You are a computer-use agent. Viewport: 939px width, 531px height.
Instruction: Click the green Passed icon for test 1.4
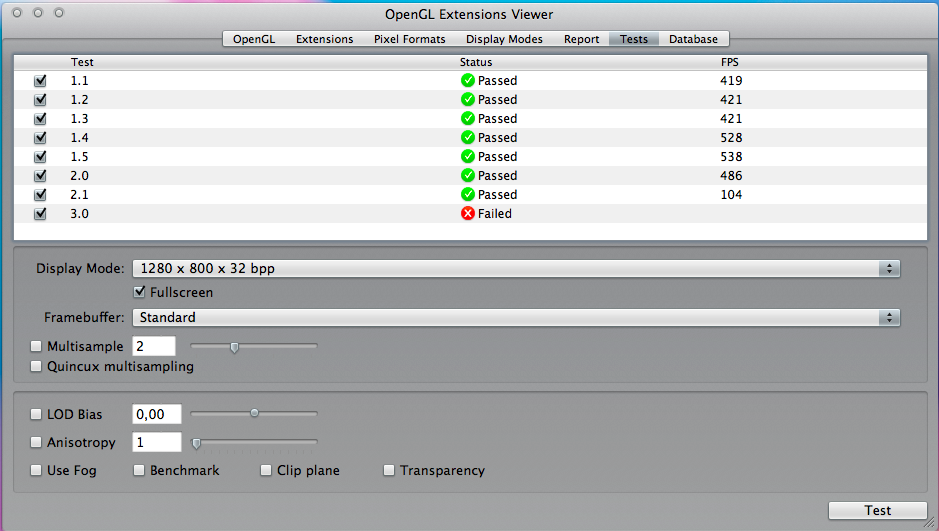(x=468, y=138)
